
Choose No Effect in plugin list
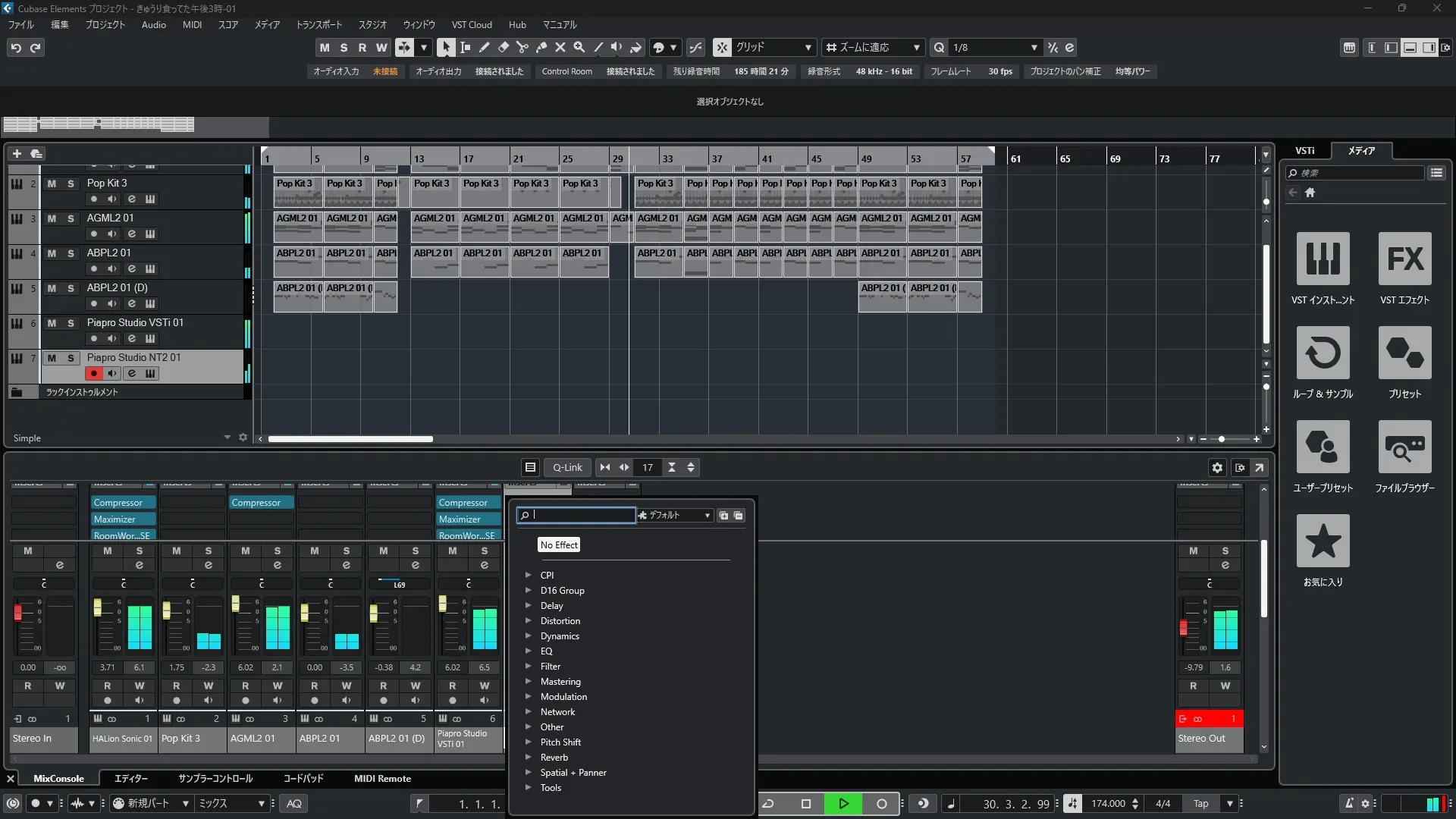(559, 545)
